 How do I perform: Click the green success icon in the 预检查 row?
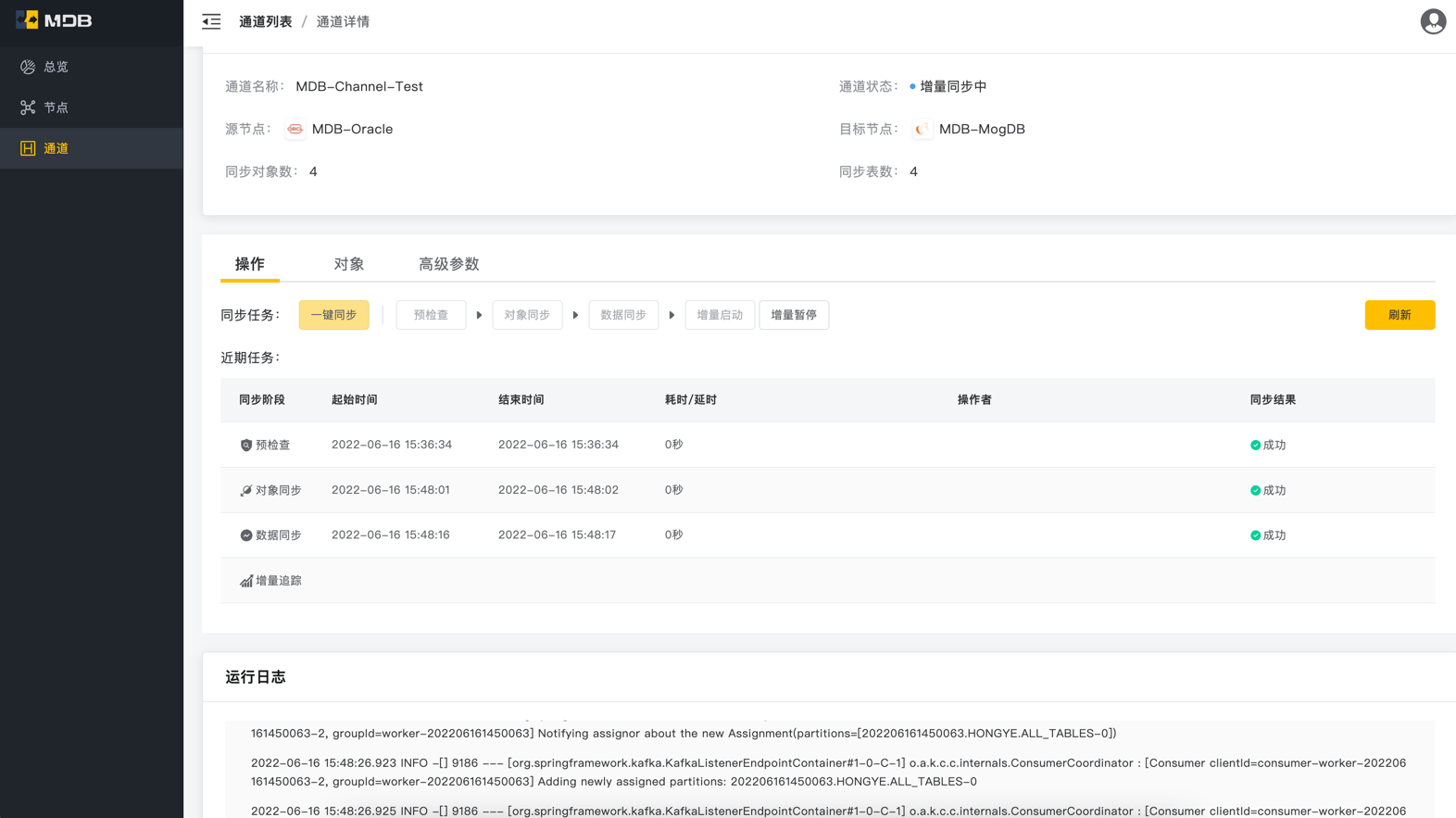[x=1255, y=446]
